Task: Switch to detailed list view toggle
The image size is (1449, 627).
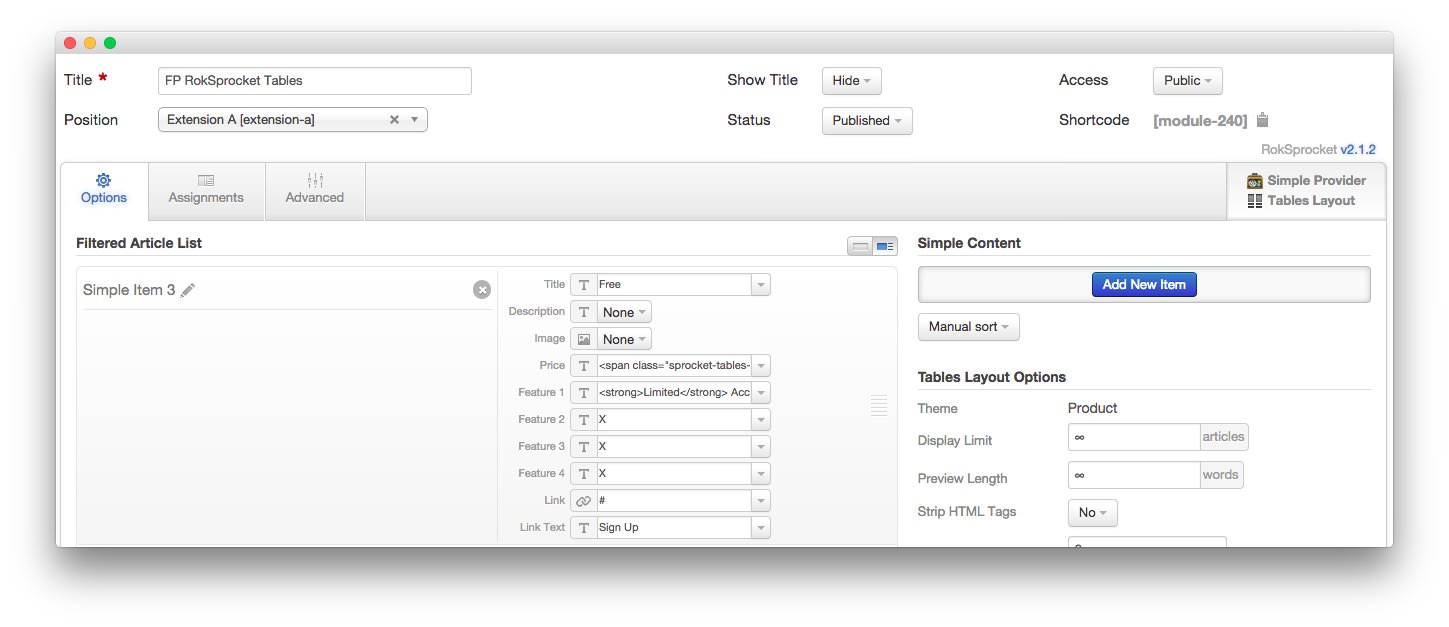Action: pyautogui.click(x=885, y=246)
